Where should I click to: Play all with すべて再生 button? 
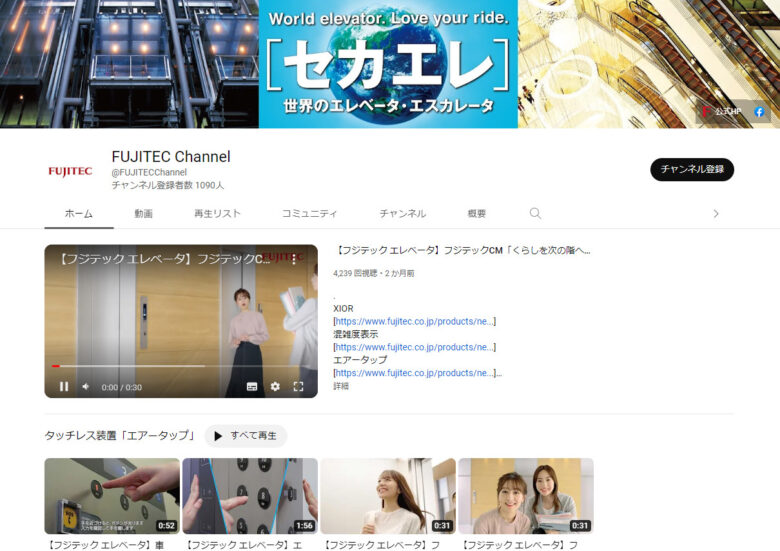(246, 436)
